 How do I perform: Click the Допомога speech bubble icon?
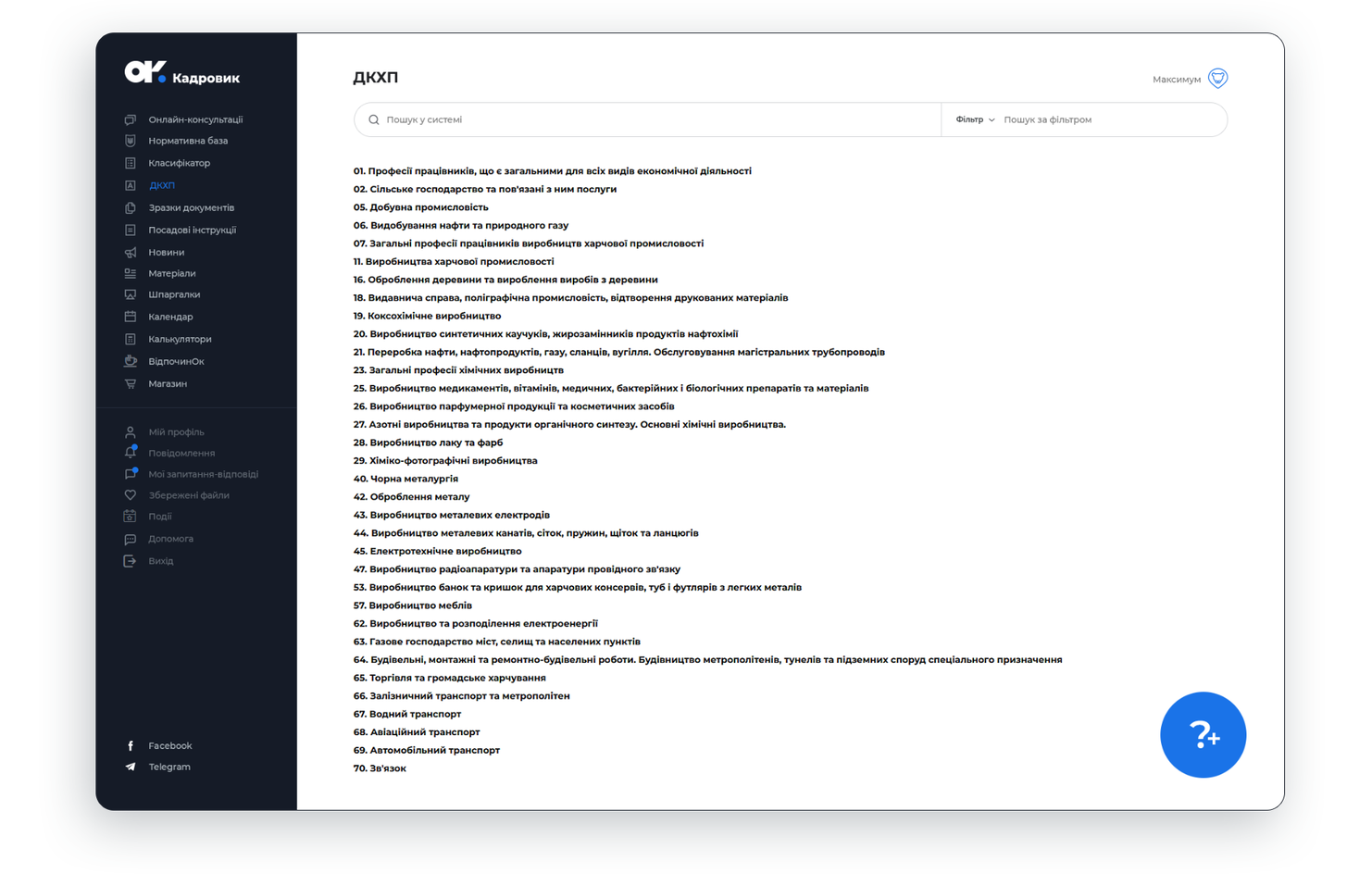click(131, 539)
